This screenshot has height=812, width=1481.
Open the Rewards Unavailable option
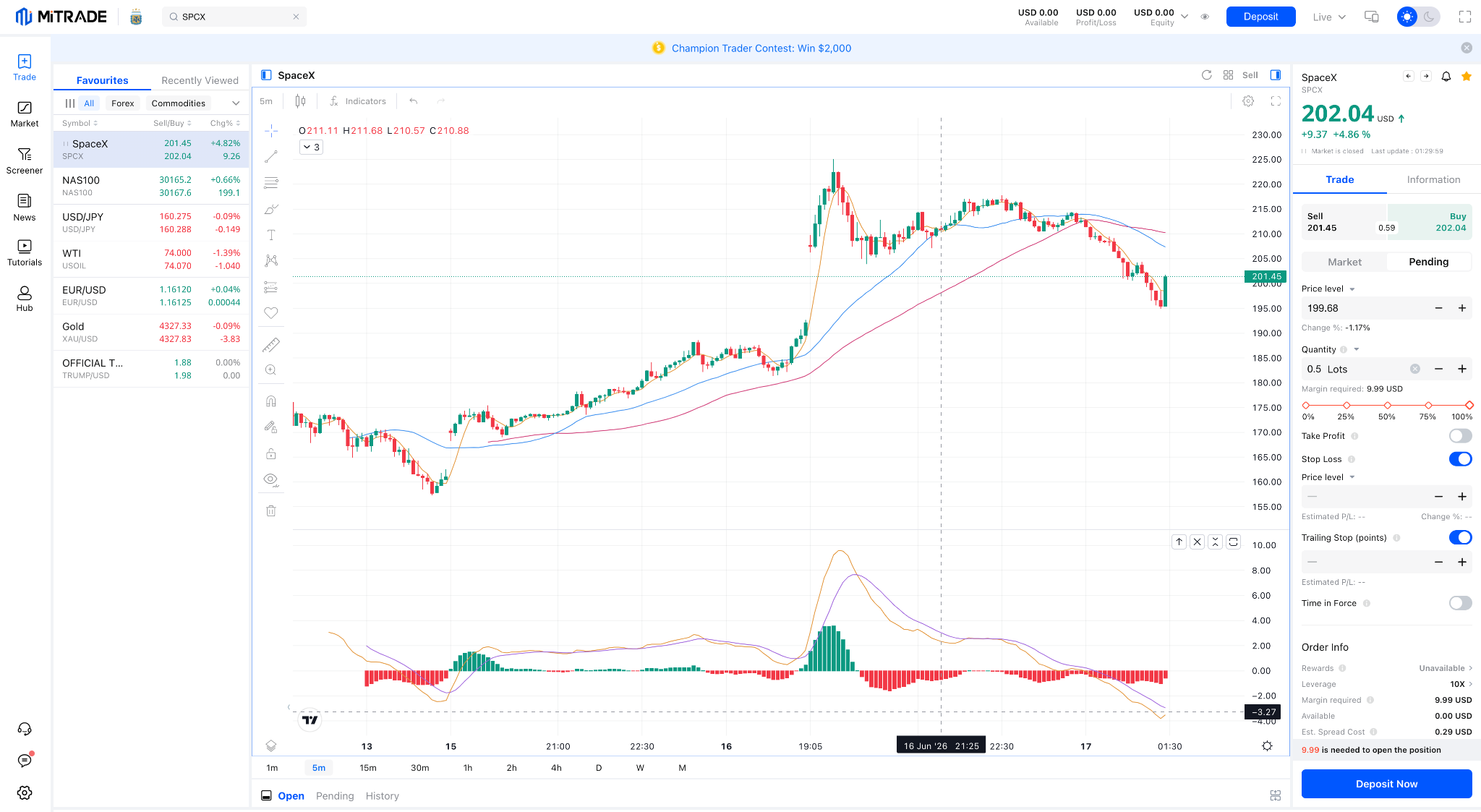tap(1446, 668)
